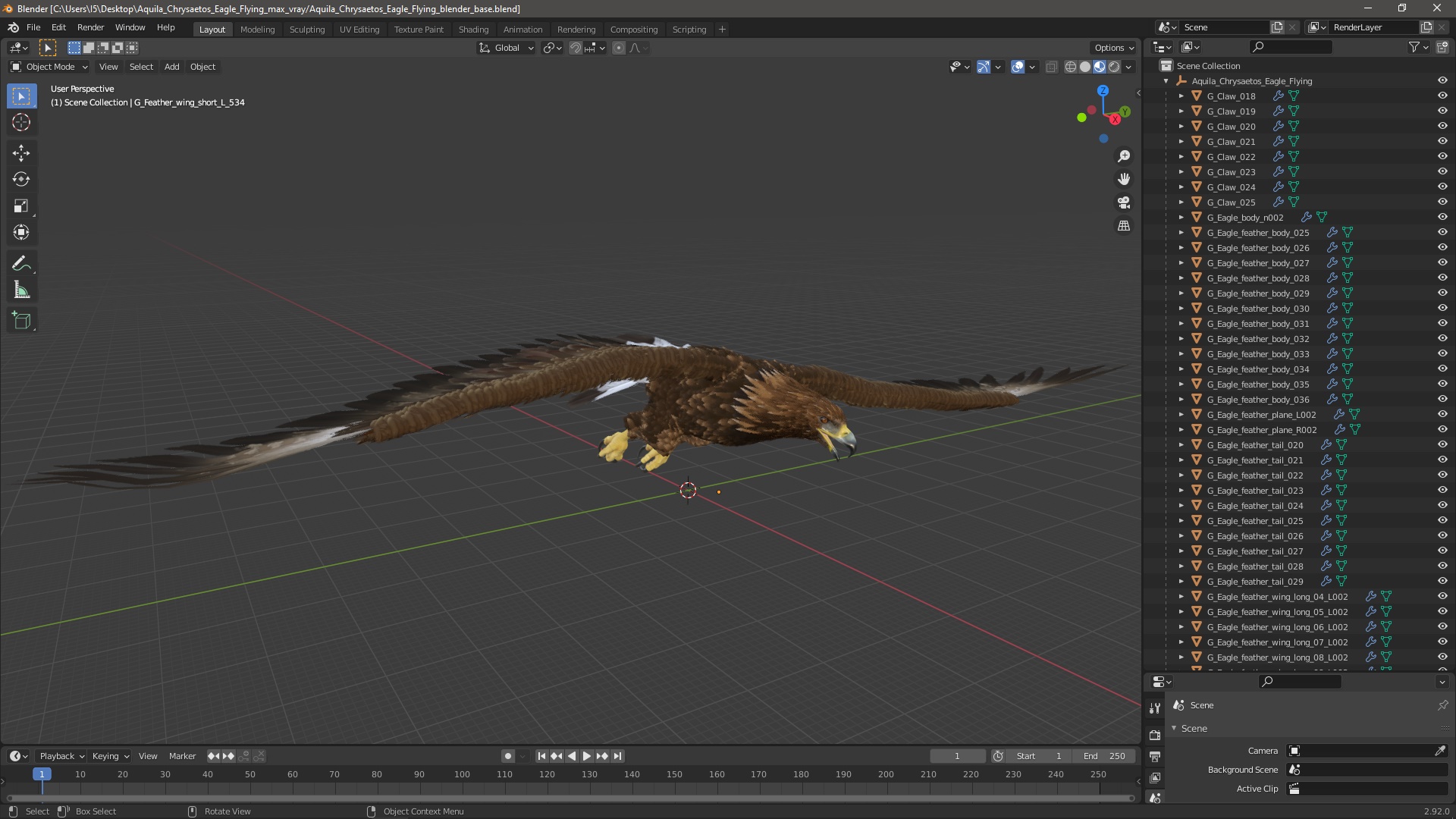This screenshot has height=819, width=1456.
Task: Play the animation in reverse
Action: click(572, 756)
